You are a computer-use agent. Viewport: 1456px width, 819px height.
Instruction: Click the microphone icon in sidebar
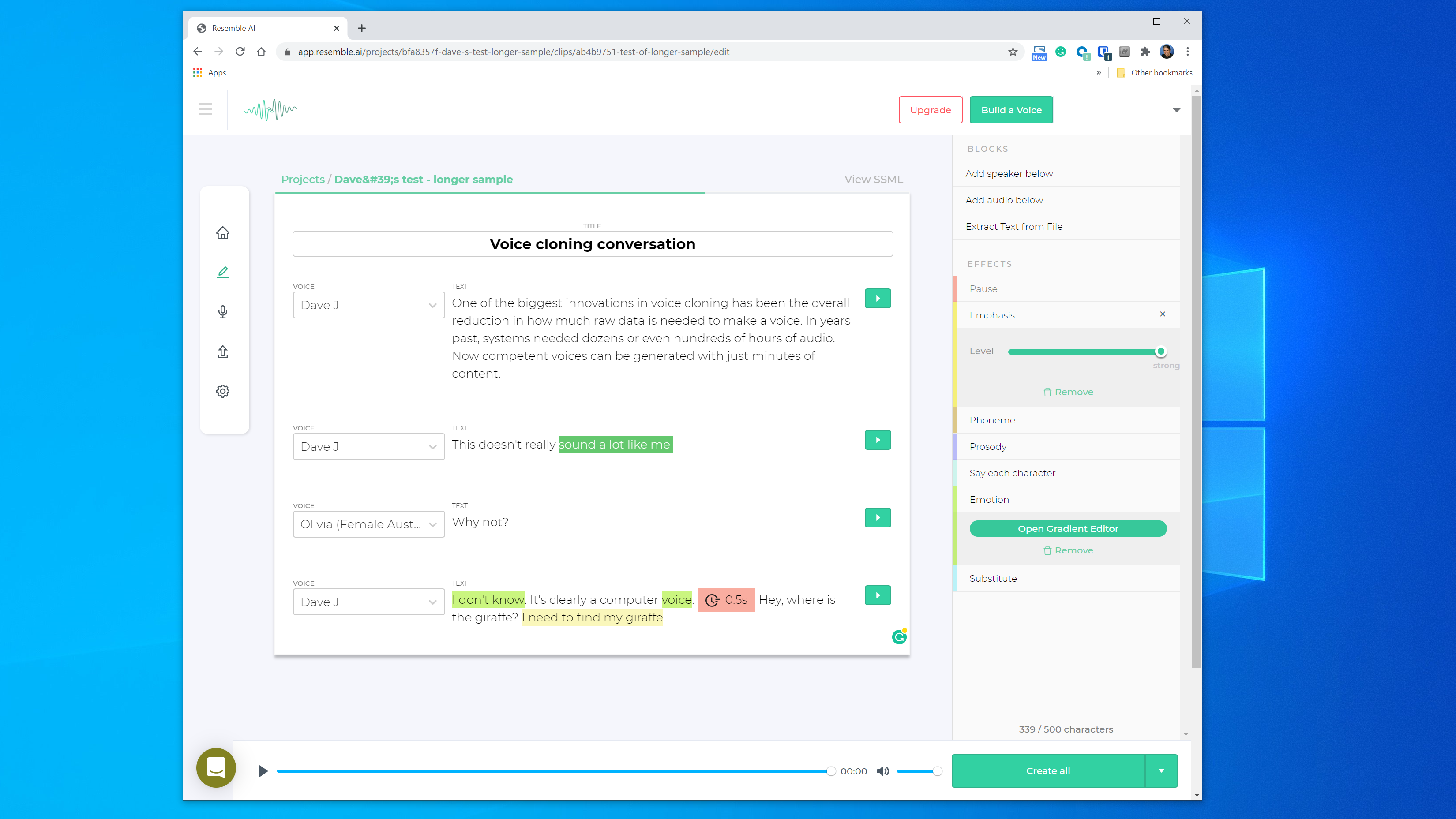pyautogui.click(x=223, y=312)
